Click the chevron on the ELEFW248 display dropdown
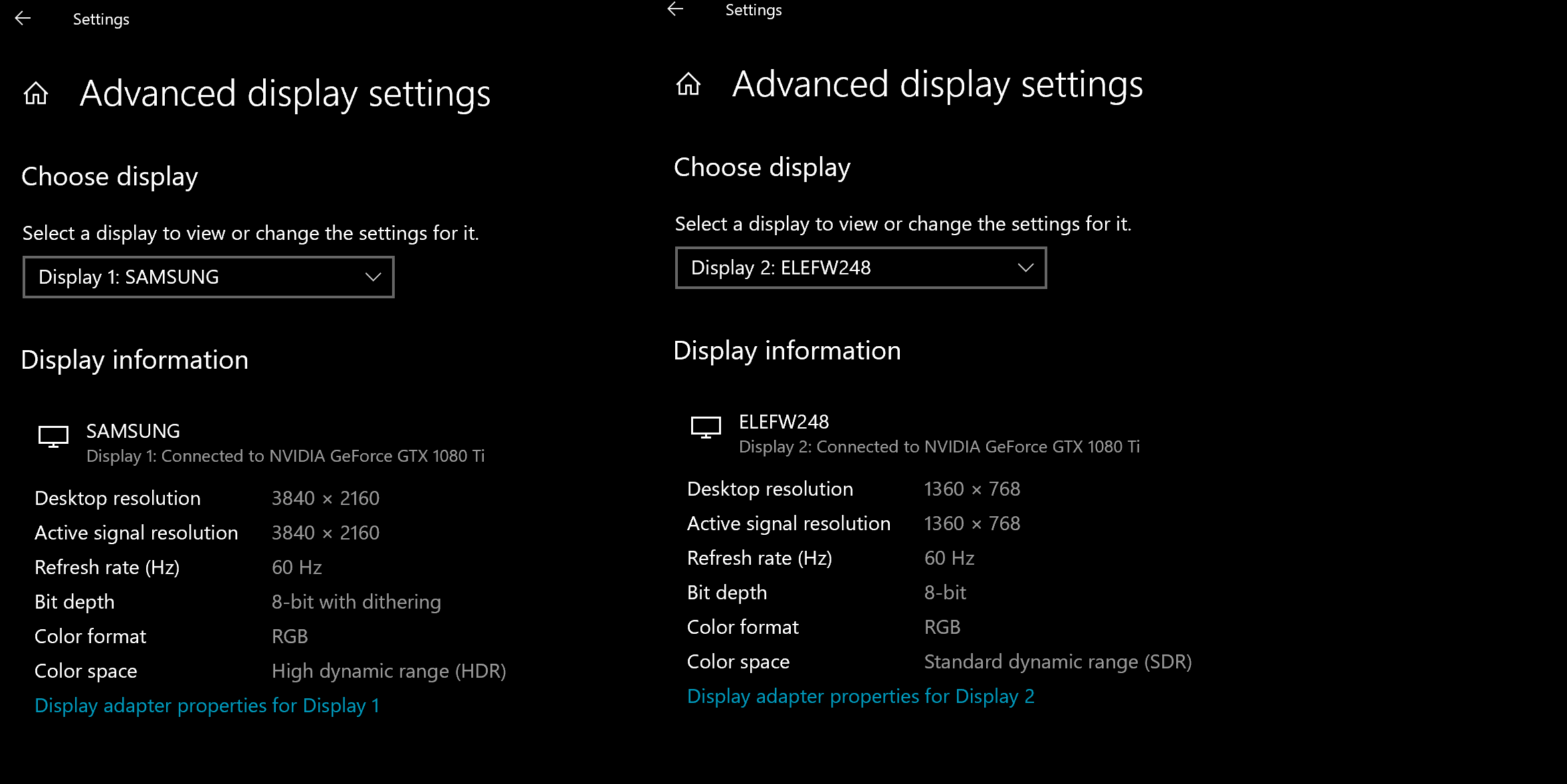1567x784 pixels. [1025, 267]
